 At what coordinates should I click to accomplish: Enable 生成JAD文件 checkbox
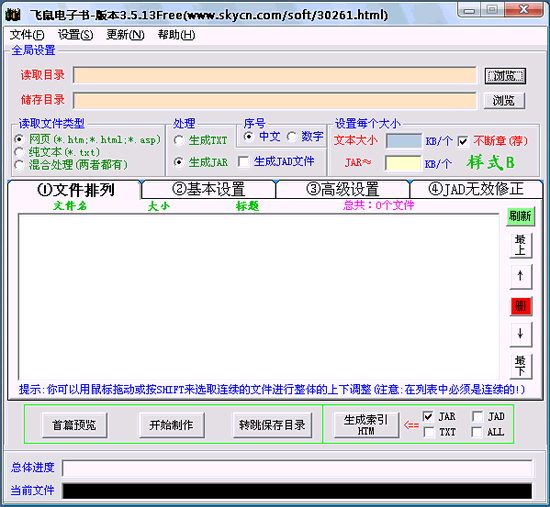pos(243,162)
